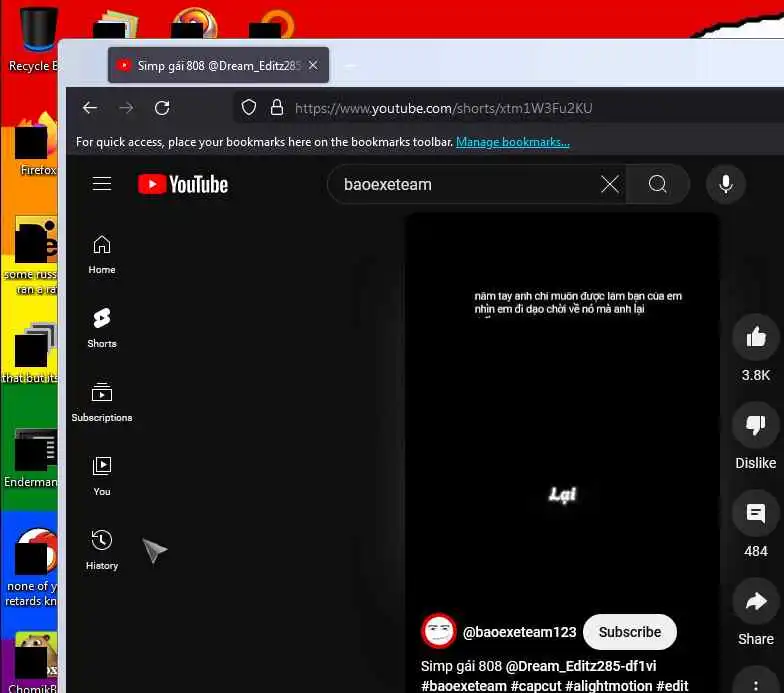
Task: Select the Firefox desktop shortcut
Action: tap(38, 145)
